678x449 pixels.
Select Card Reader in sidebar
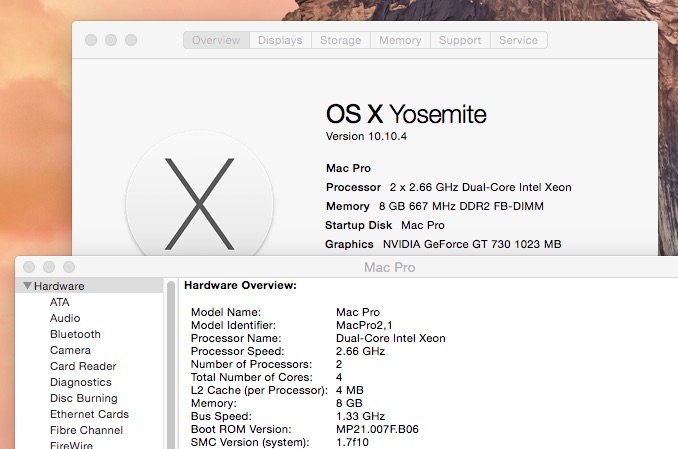pos(83,366)
